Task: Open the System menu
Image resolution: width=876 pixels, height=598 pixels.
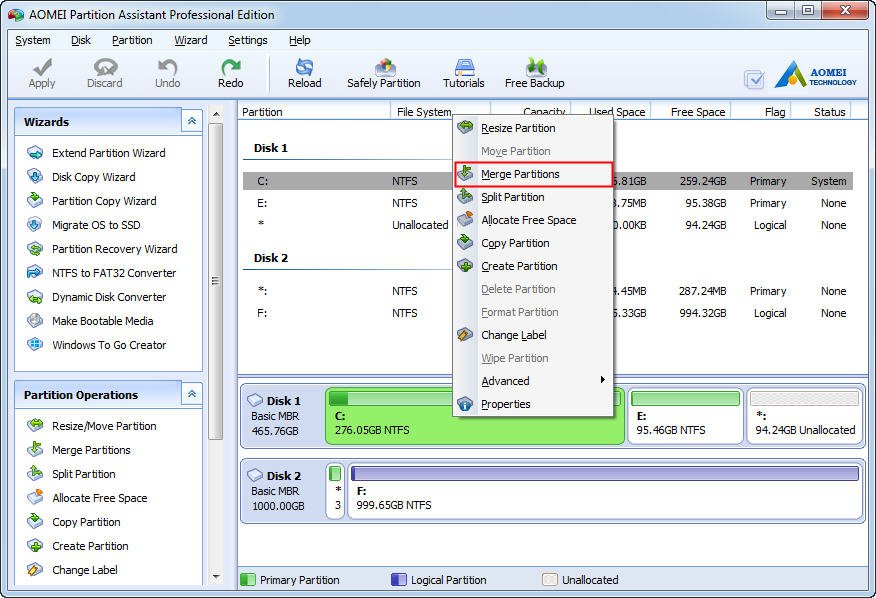Action: click(32, 40)
